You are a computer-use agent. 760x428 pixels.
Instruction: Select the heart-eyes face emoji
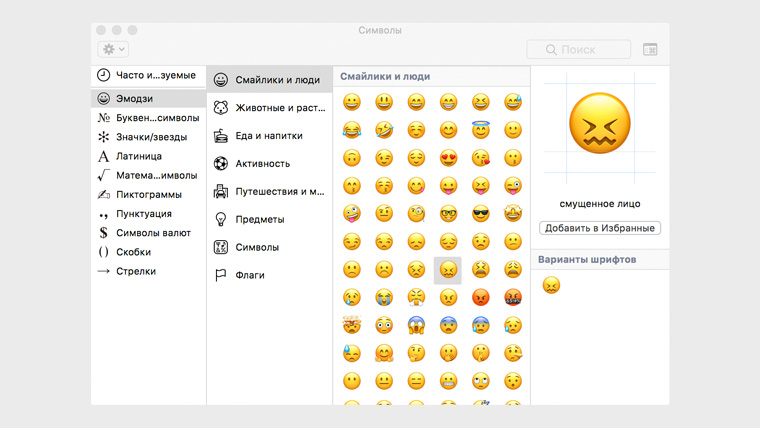pos(448,158)
